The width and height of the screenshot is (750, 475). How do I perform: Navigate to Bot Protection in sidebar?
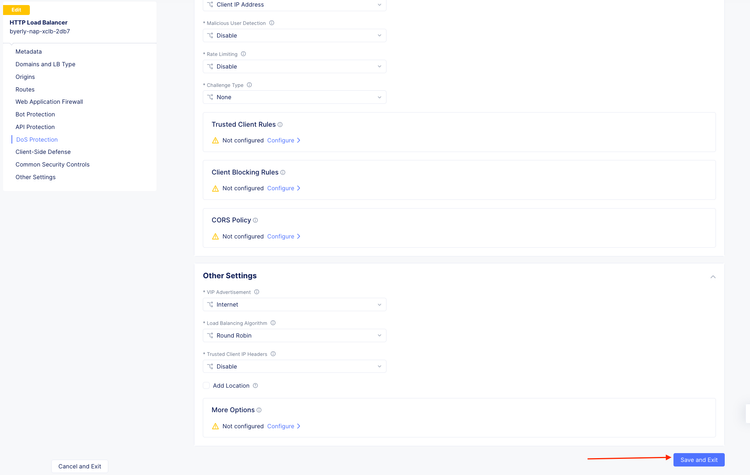[35, 114]
